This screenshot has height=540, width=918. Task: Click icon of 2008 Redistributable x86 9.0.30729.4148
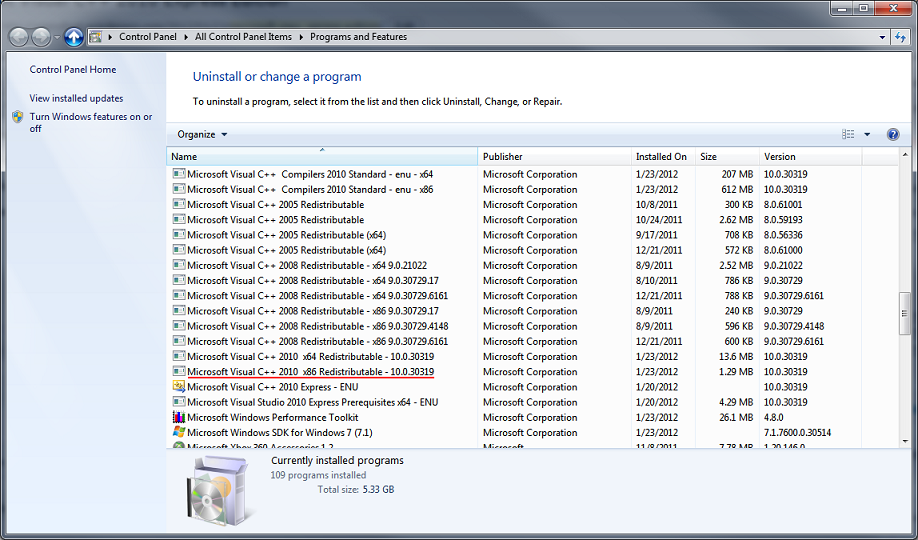pyautogui.click(x=179, y=326)
